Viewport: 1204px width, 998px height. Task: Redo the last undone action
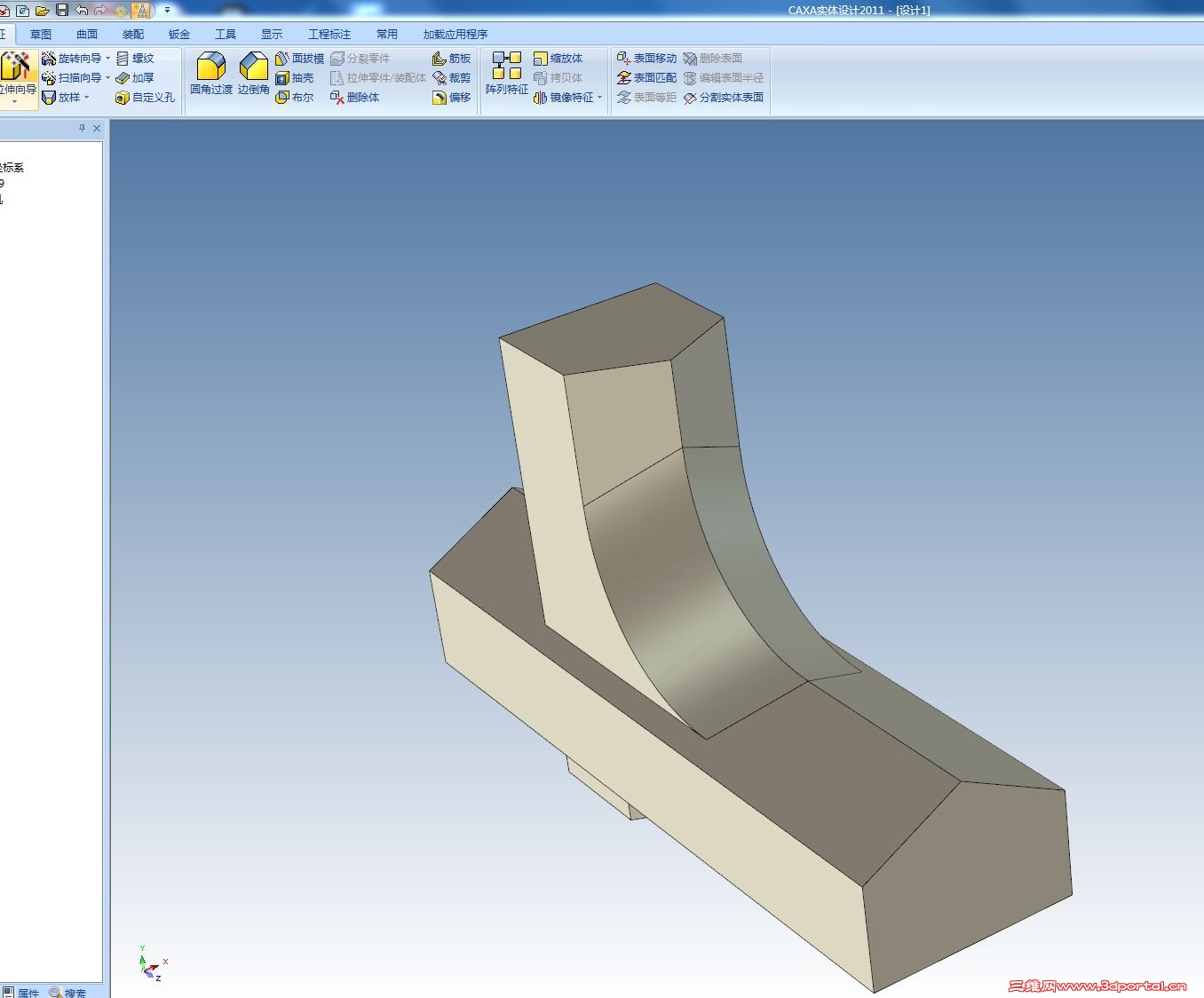pyautogui.click(x=100, y=10)
